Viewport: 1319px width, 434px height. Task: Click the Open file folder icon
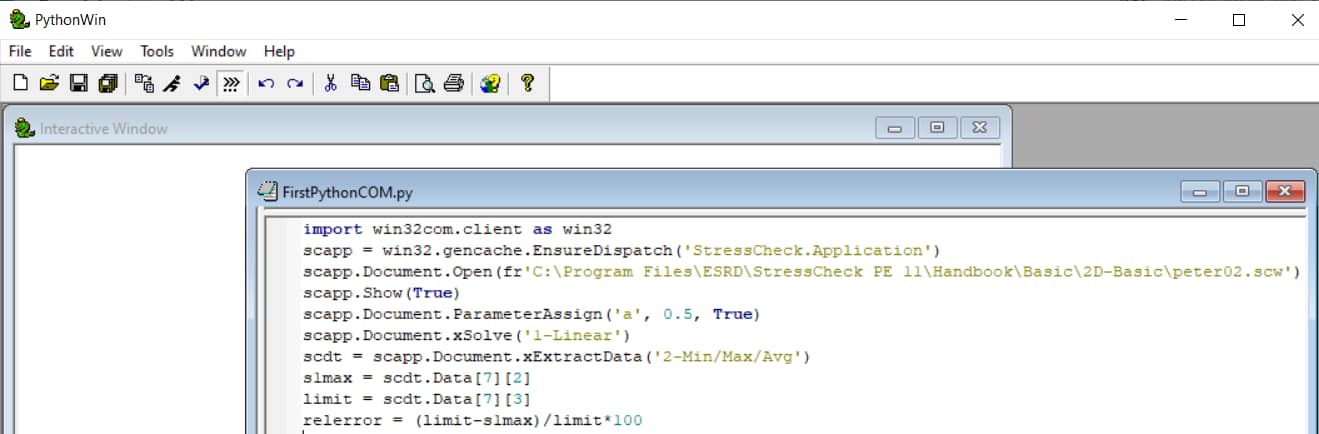point(49,84)
